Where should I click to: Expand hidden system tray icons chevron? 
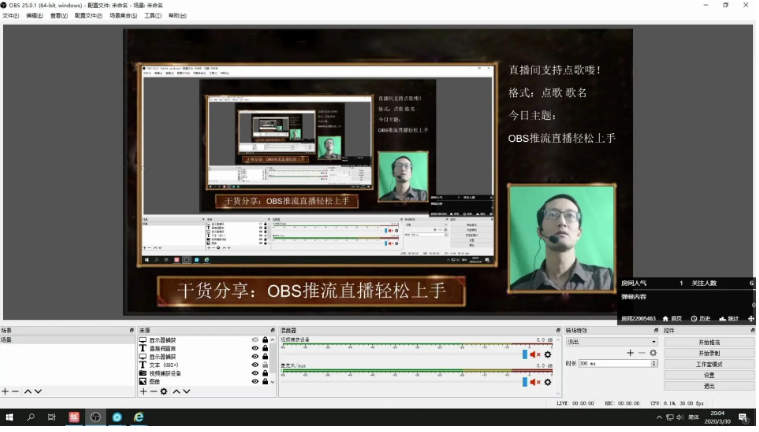click(659, 417)
